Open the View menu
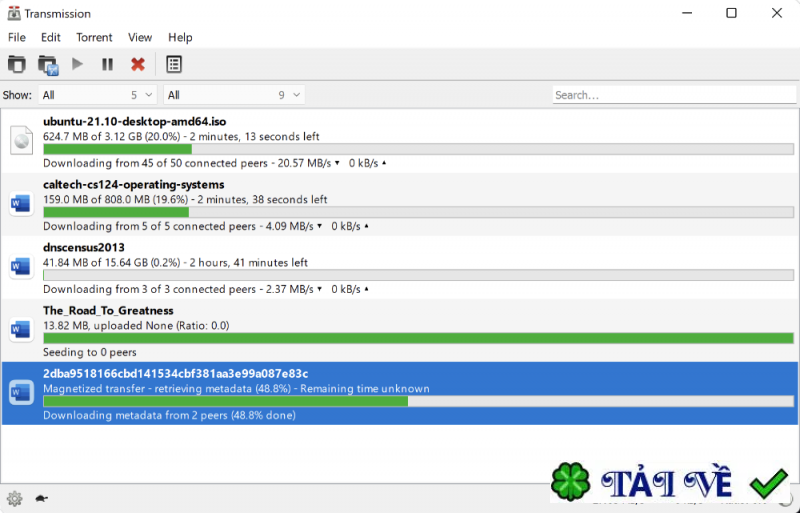The height and width of the screenshot is (513, 800). 140,37
